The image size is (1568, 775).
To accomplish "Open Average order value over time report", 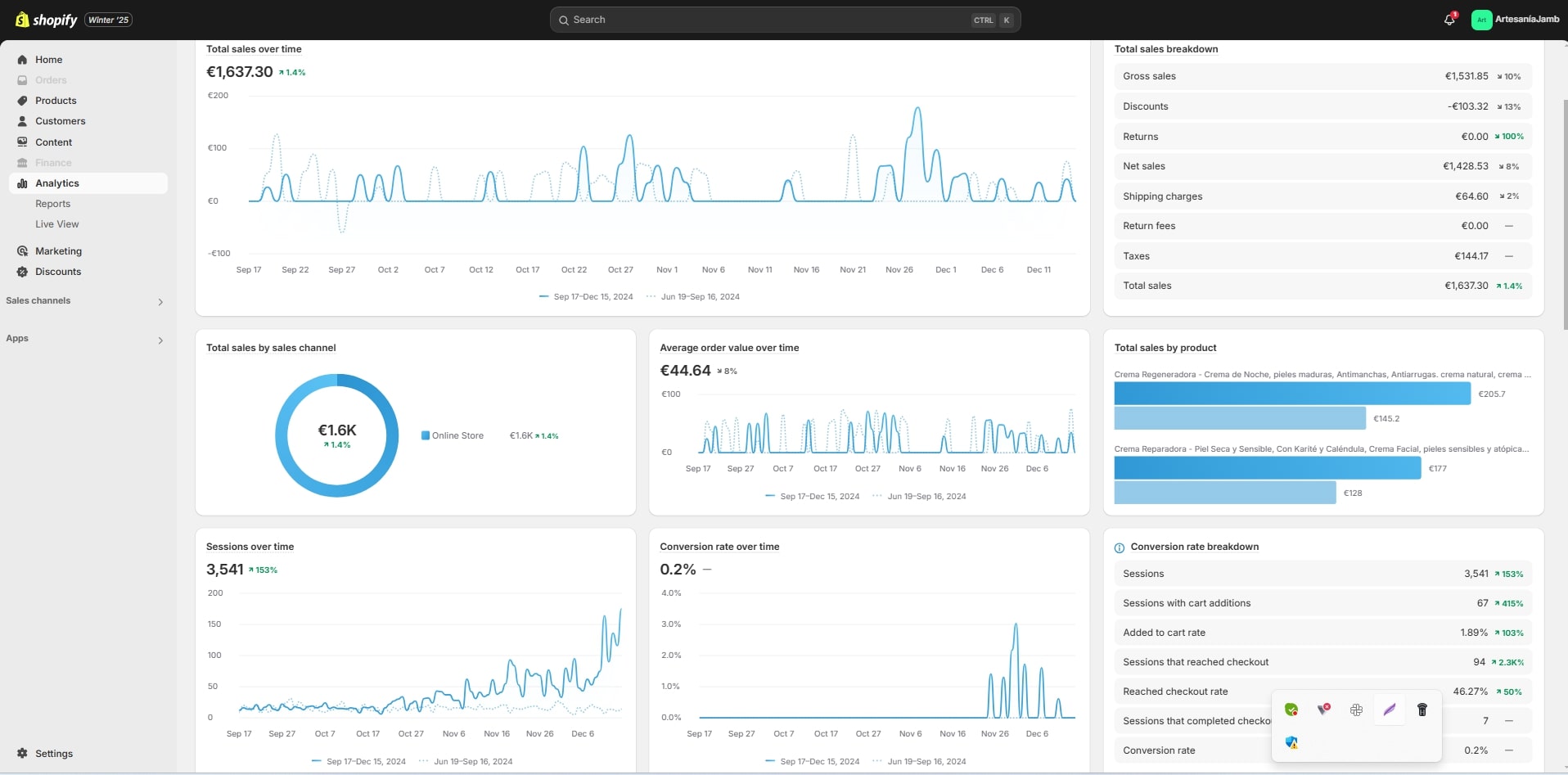I will pos(729,348).
